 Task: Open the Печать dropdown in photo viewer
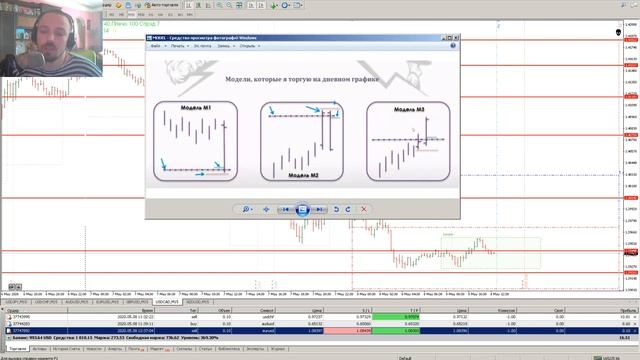[x=180, y=46]
